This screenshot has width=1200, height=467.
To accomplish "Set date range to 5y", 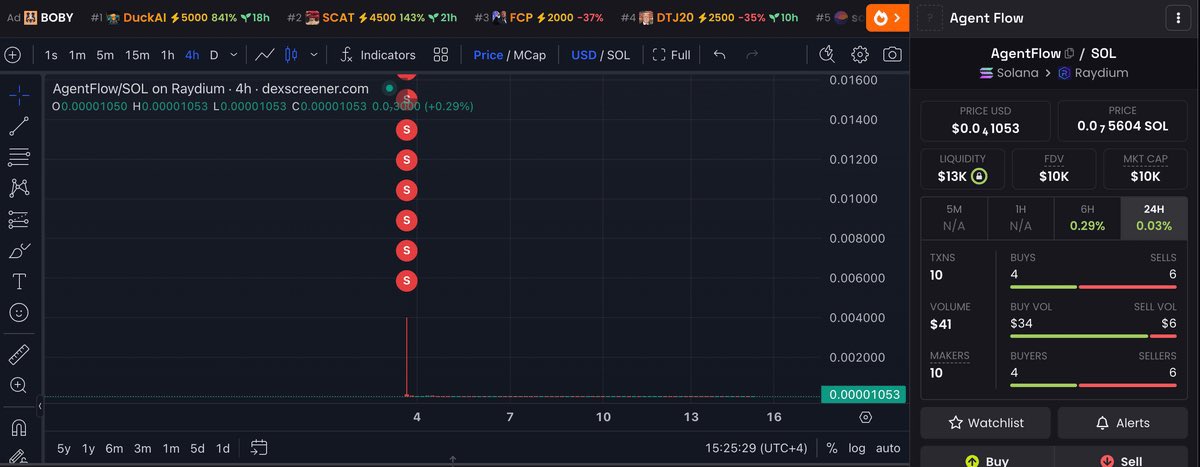I will tap(63, 448).
